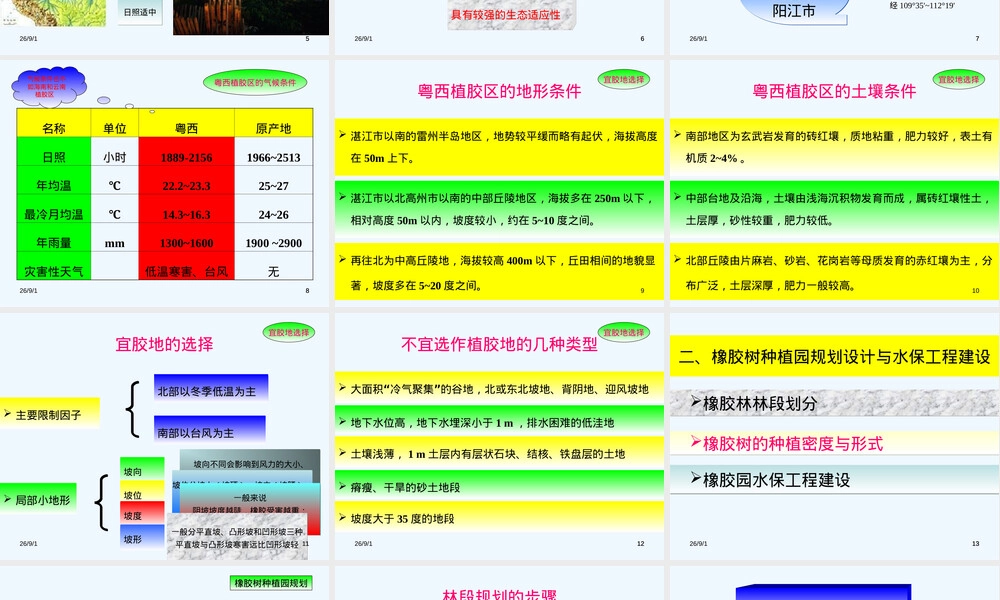This screenshot has height=600, width=1000.
Task: Select the 瘠瘦、干旱的砂土地段 bullet bar
Action: click(499, 487)
